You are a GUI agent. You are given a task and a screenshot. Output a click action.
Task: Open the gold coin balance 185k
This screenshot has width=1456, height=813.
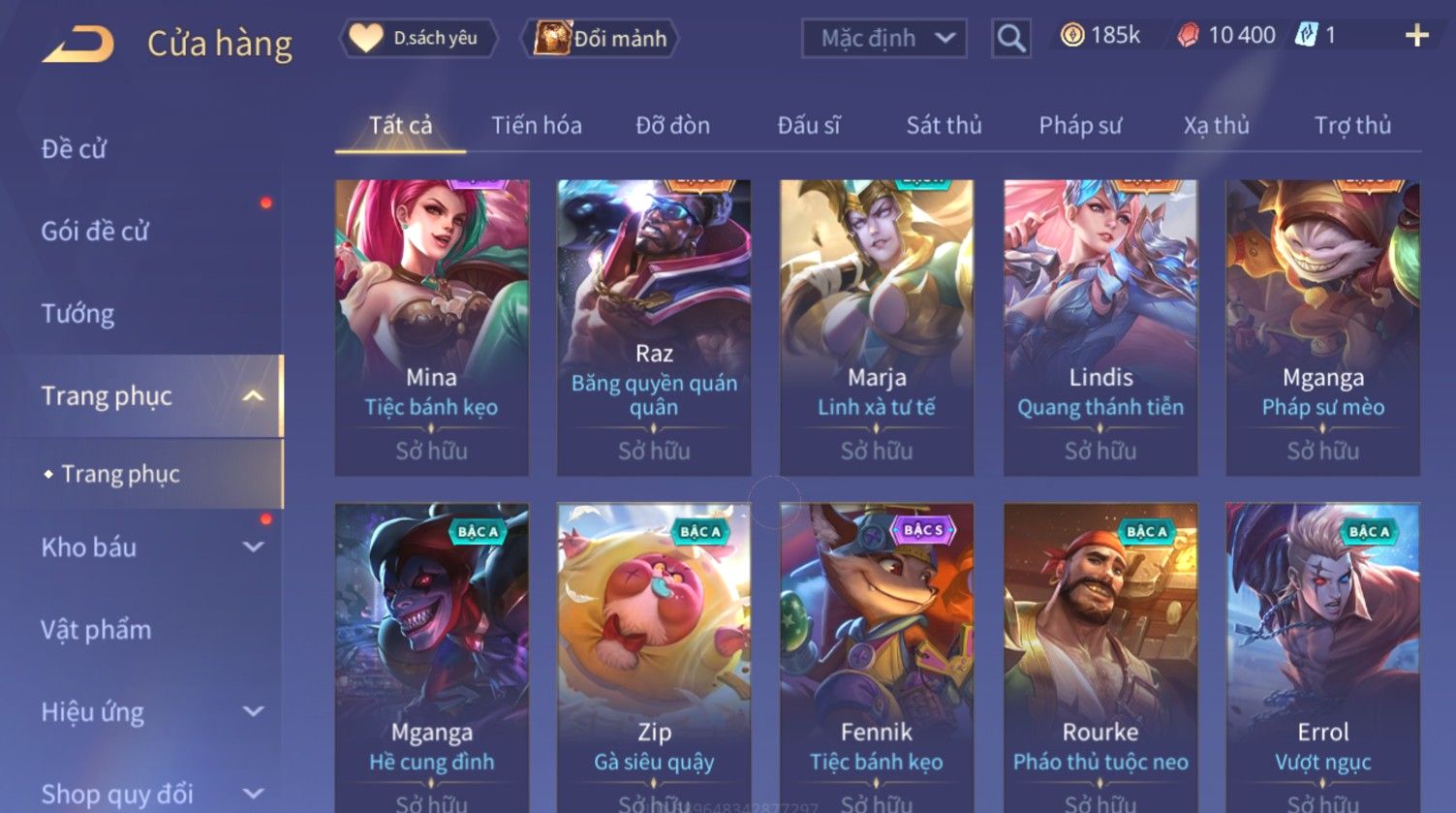pyautogui.click(x=1100, y=36)
